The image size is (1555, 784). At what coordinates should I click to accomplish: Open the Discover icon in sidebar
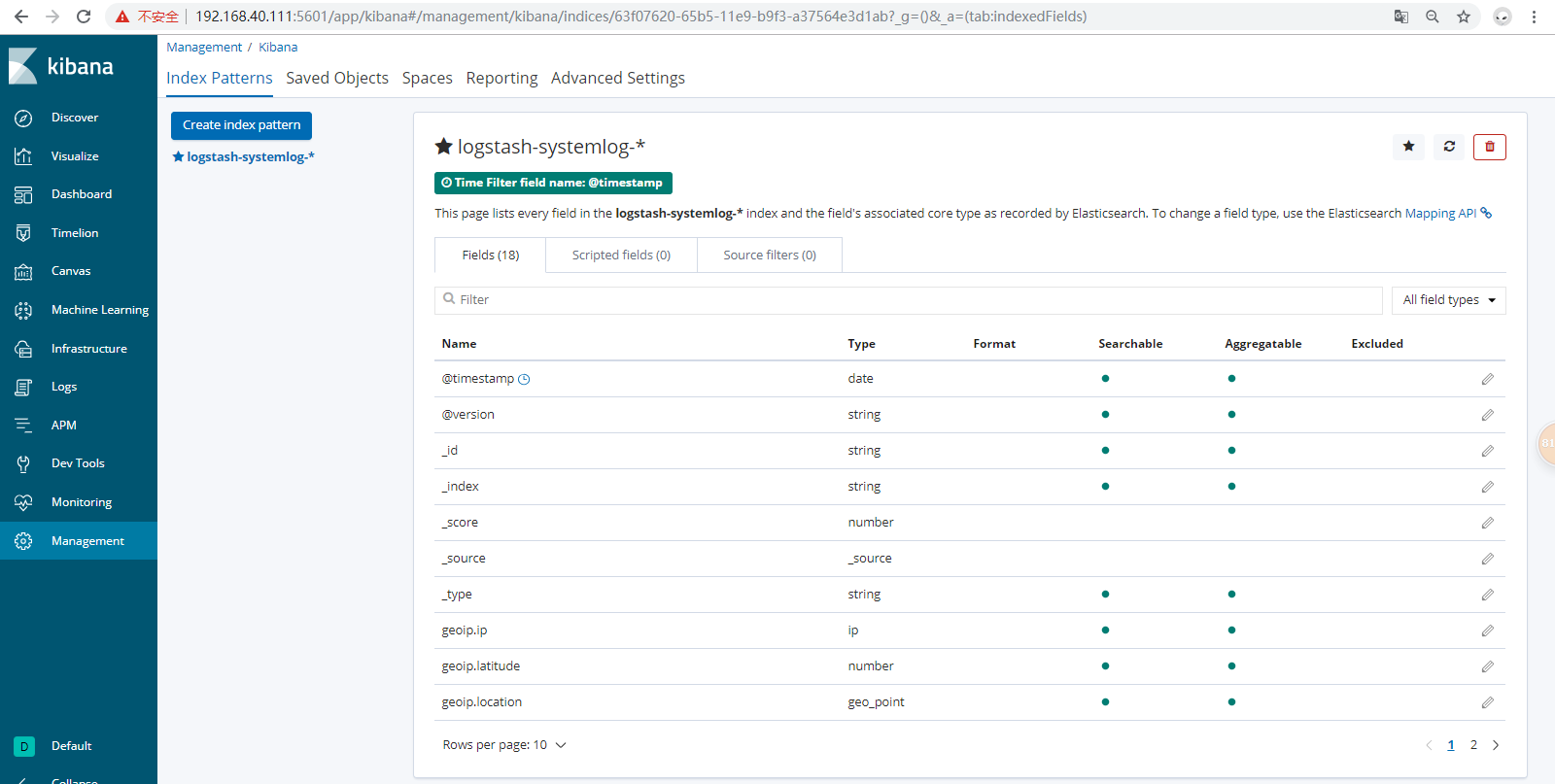pos(23,118)
